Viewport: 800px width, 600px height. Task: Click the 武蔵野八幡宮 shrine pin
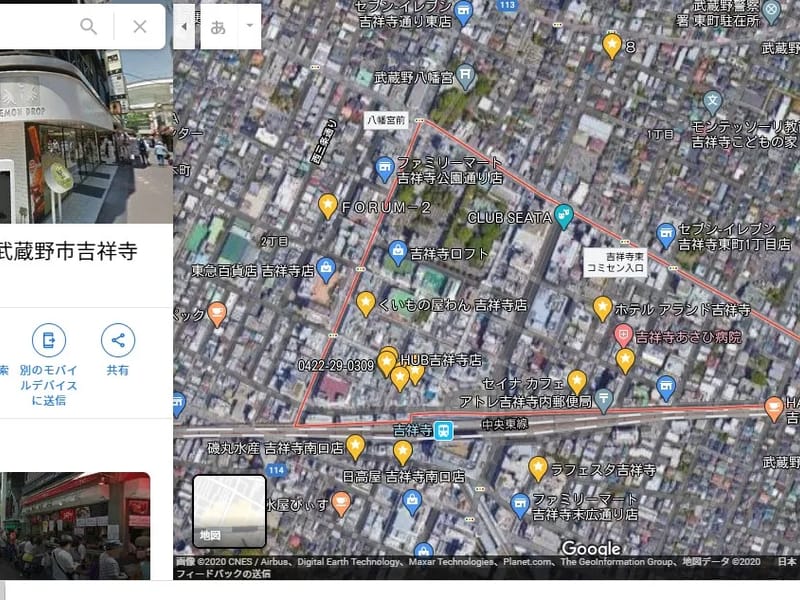pyautogui.click(x=465, y=77)
